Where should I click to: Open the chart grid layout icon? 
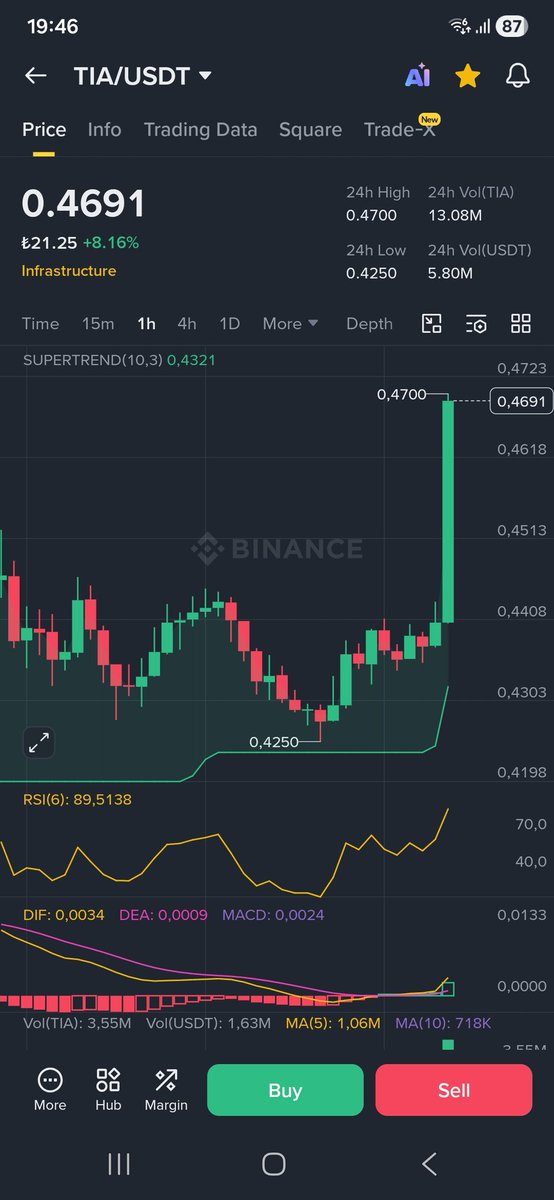coord(521,323)
